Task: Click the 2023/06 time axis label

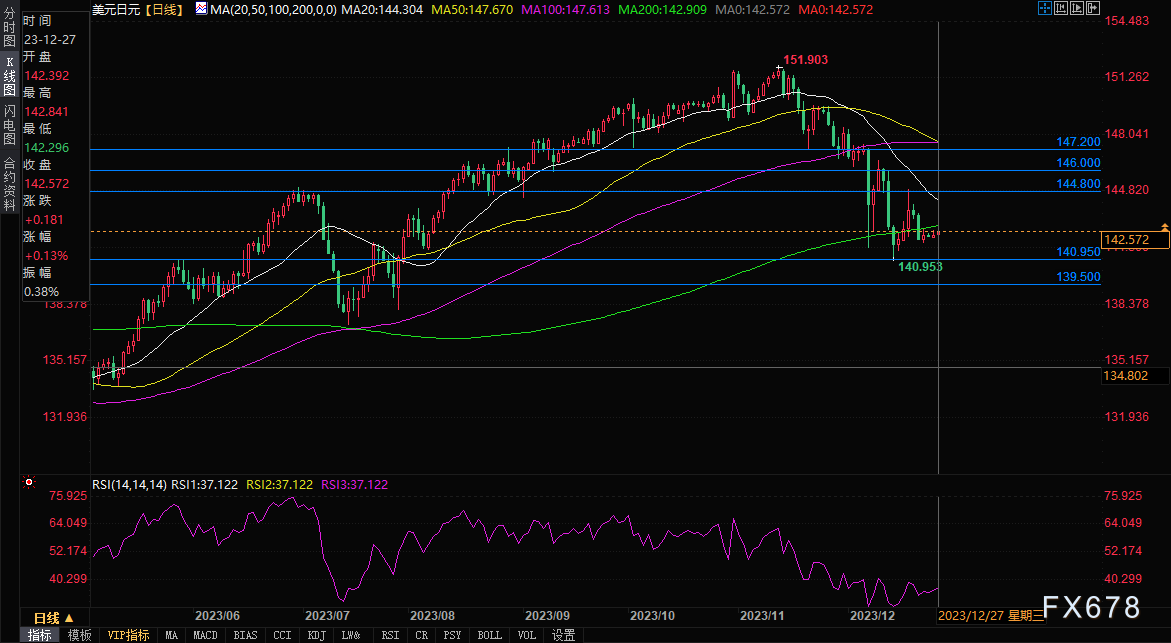Action: click(217, 615)
